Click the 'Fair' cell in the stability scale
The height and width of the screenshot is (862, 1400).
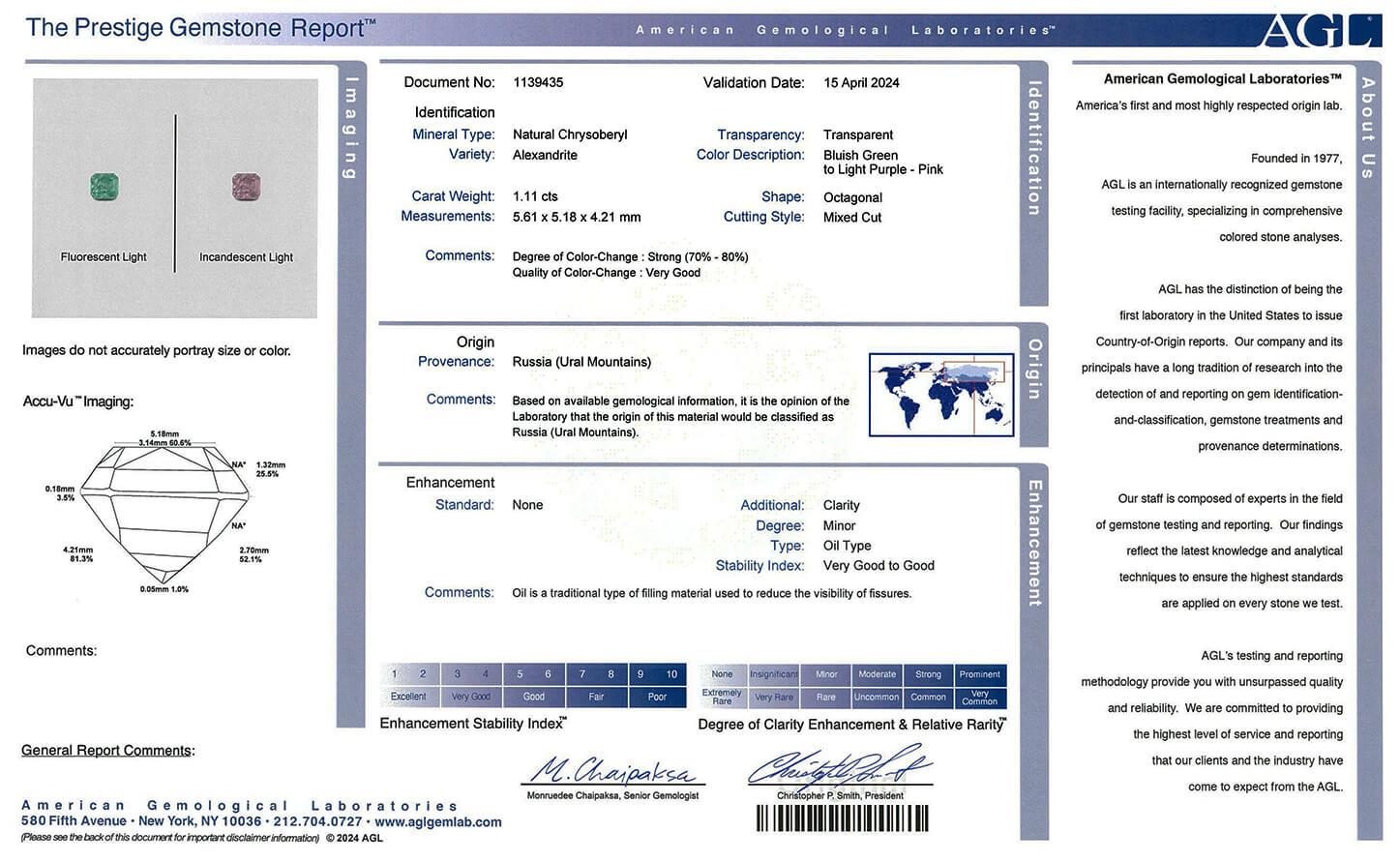point(596,698)
